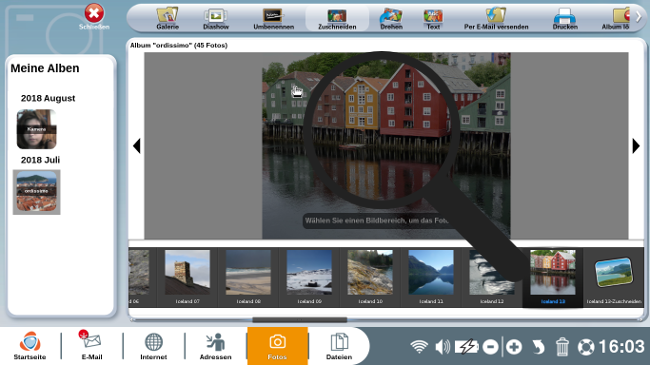Select the Zuschneiden crop tool
The height and width of the screenshot is (365, 650).
pos(337,19)
